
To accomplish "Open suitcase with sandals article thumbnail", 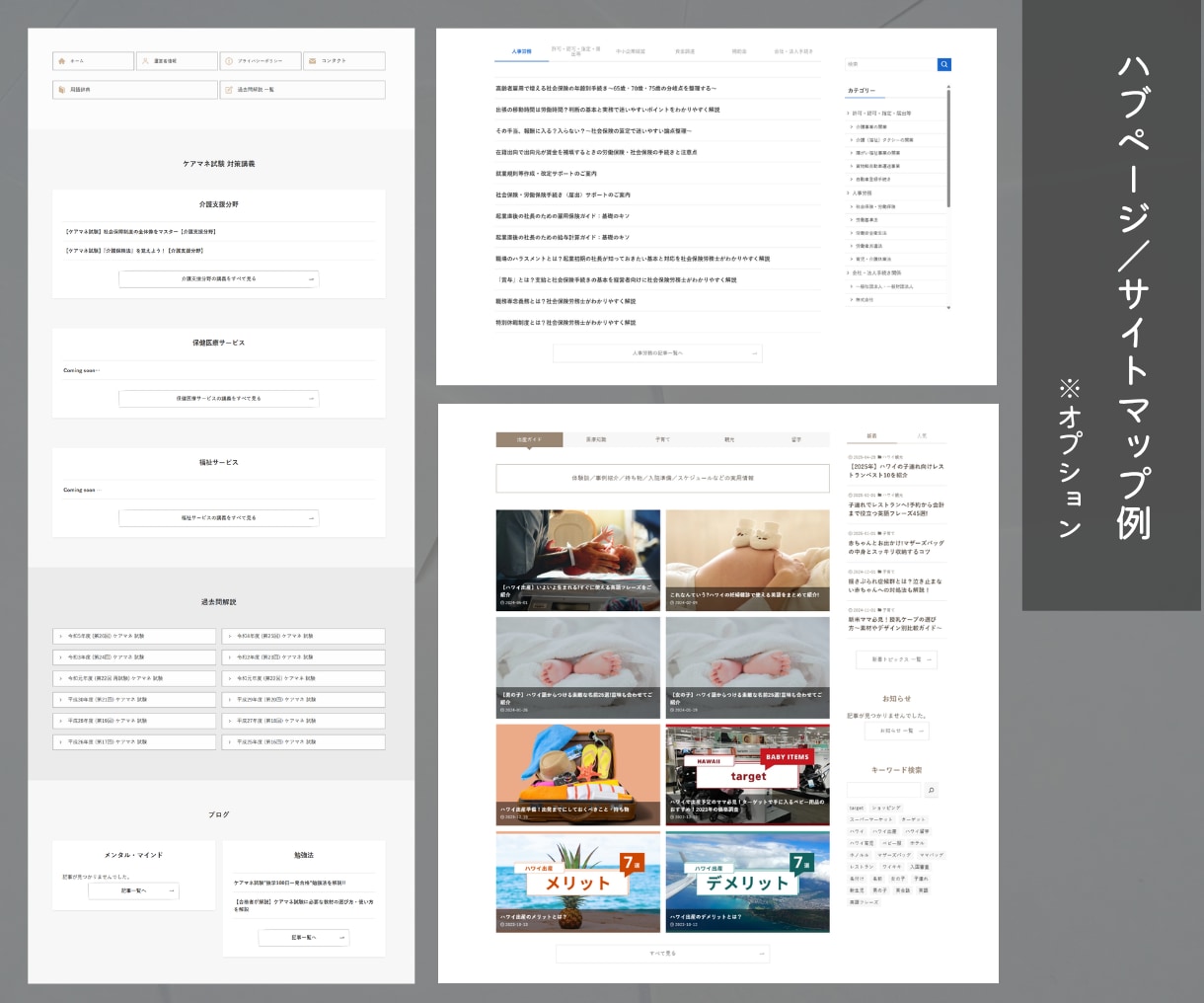I will (578, 775).
